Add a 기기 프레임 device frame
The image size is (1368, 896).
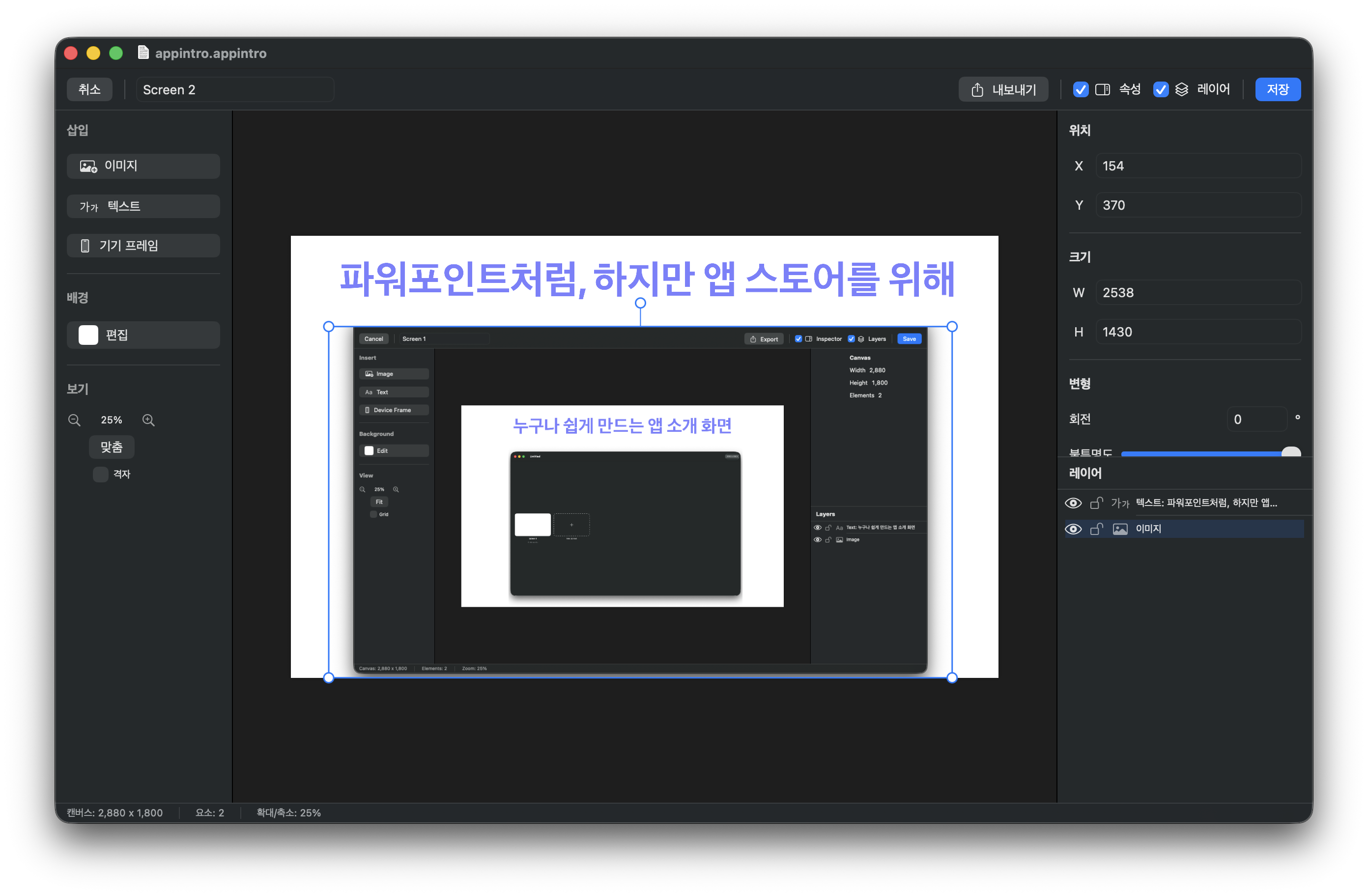(143, 246)
